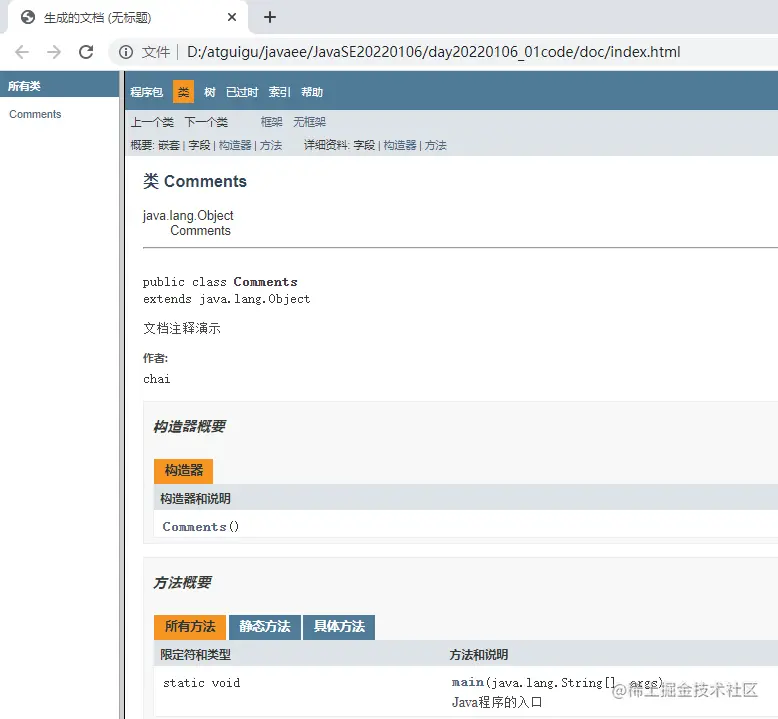Viewport: 778px width, 719px height.
Task: Select the orange 构造器 tab
Action: pos(184,470)
